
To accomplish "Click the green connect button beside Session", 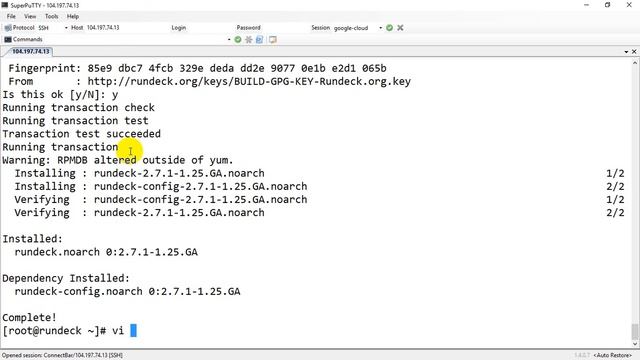I will tap(389, 28).
